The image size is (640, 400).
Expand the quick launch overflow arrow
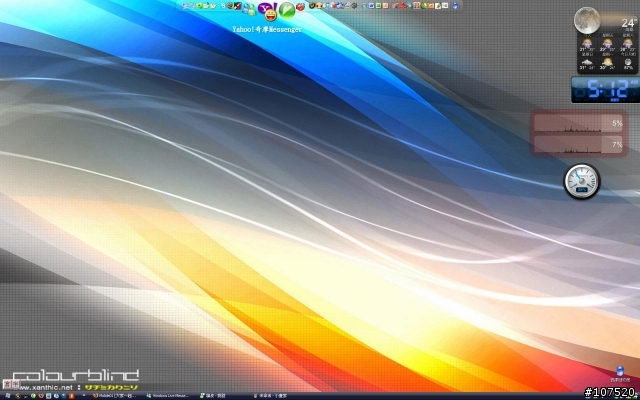pos(84,396)
